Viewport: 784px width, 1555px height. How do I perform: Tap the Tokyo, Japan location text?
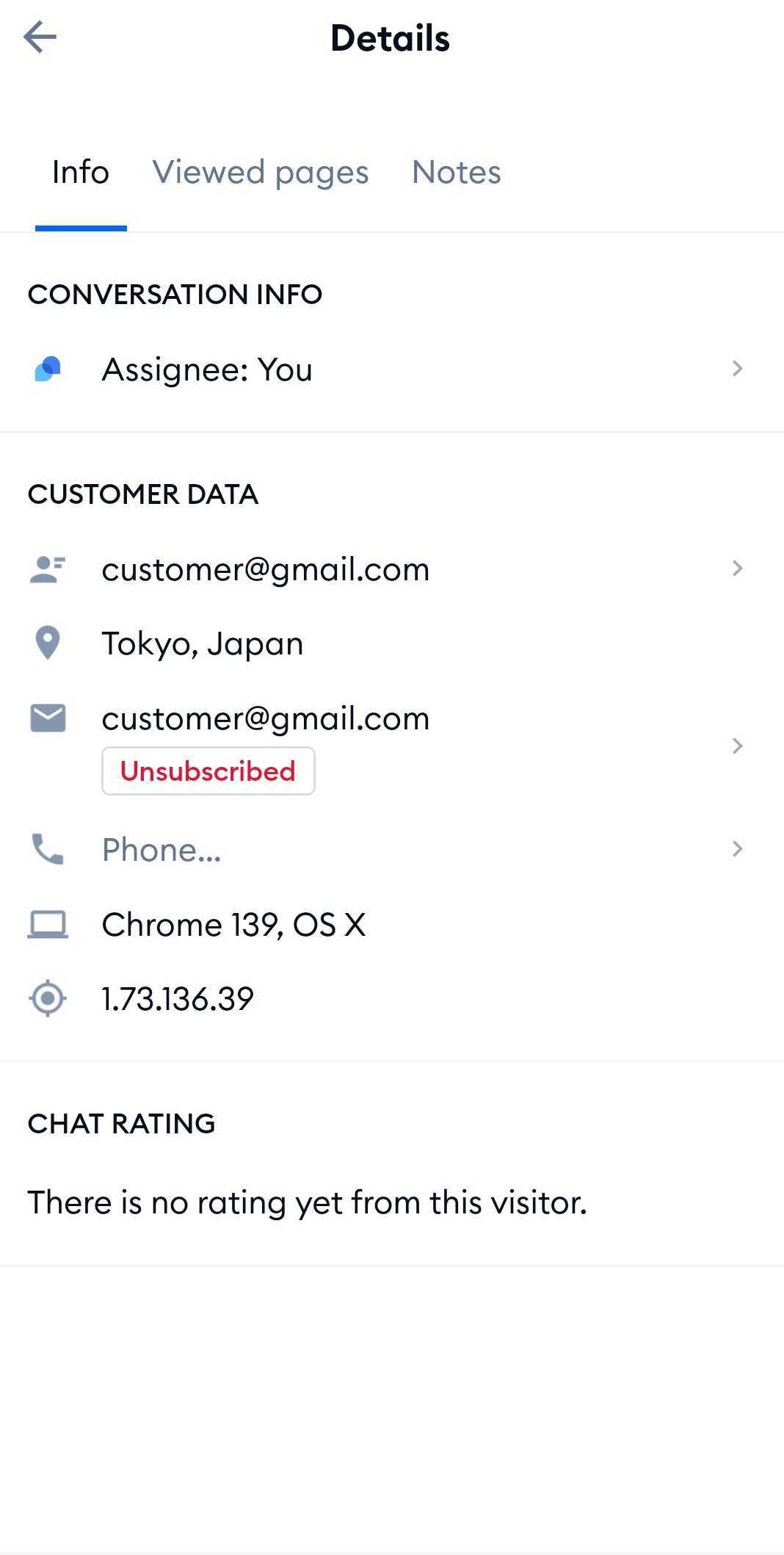[x=202, y=644]
